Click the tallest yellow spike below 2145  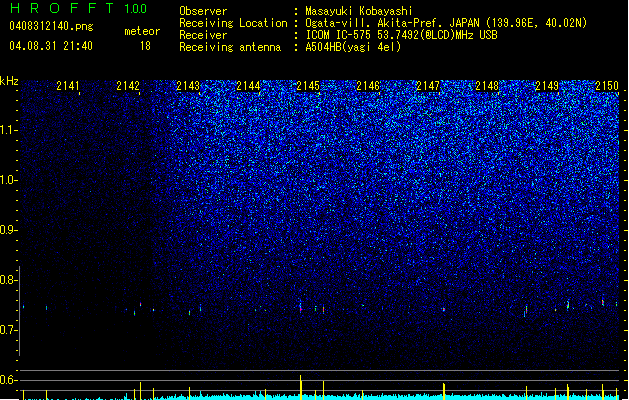300,387
